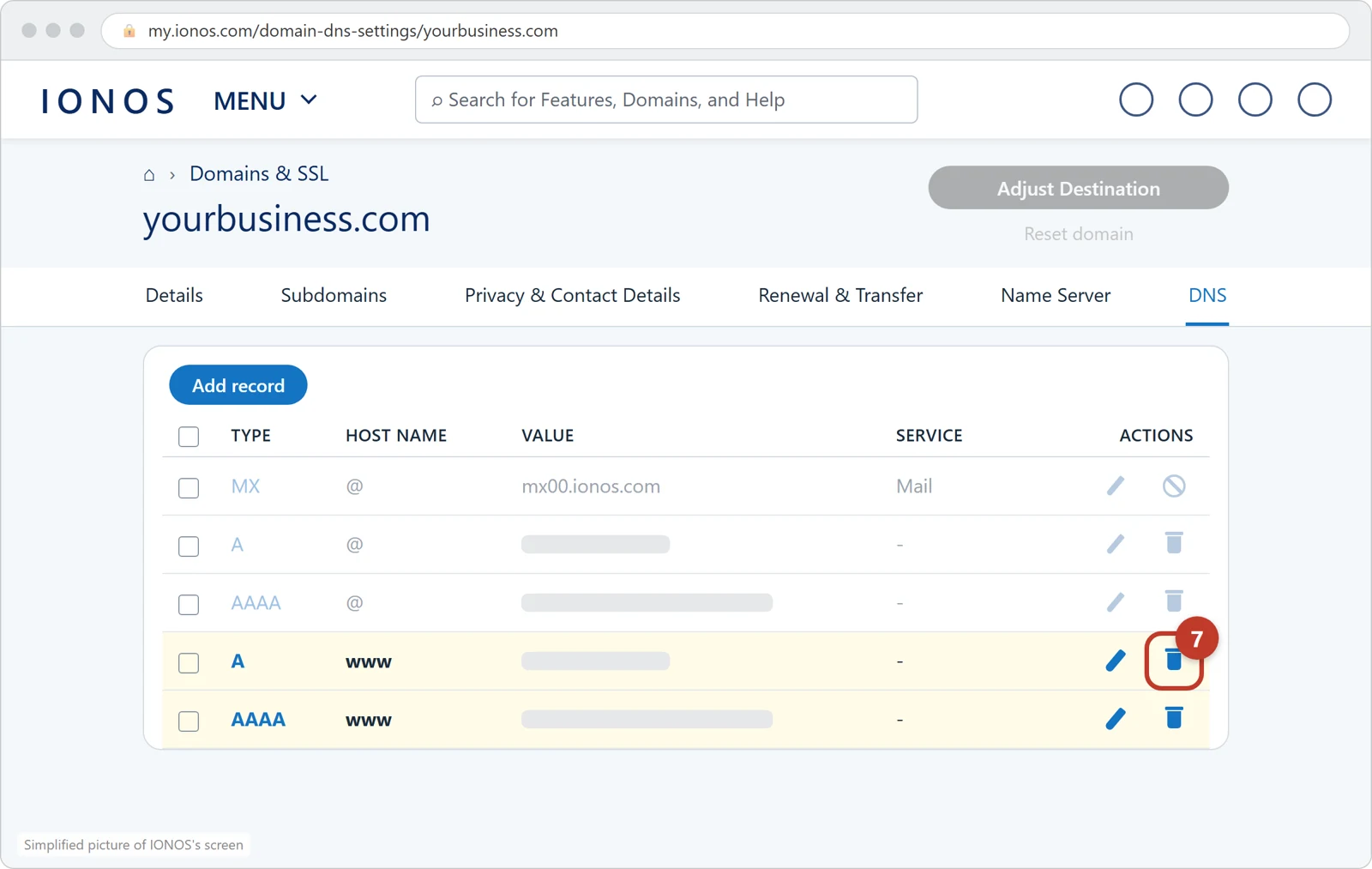This screenshot has height=869, width=1372.
Task: Delete the AAAA record for @ host
Action: 1174,601
